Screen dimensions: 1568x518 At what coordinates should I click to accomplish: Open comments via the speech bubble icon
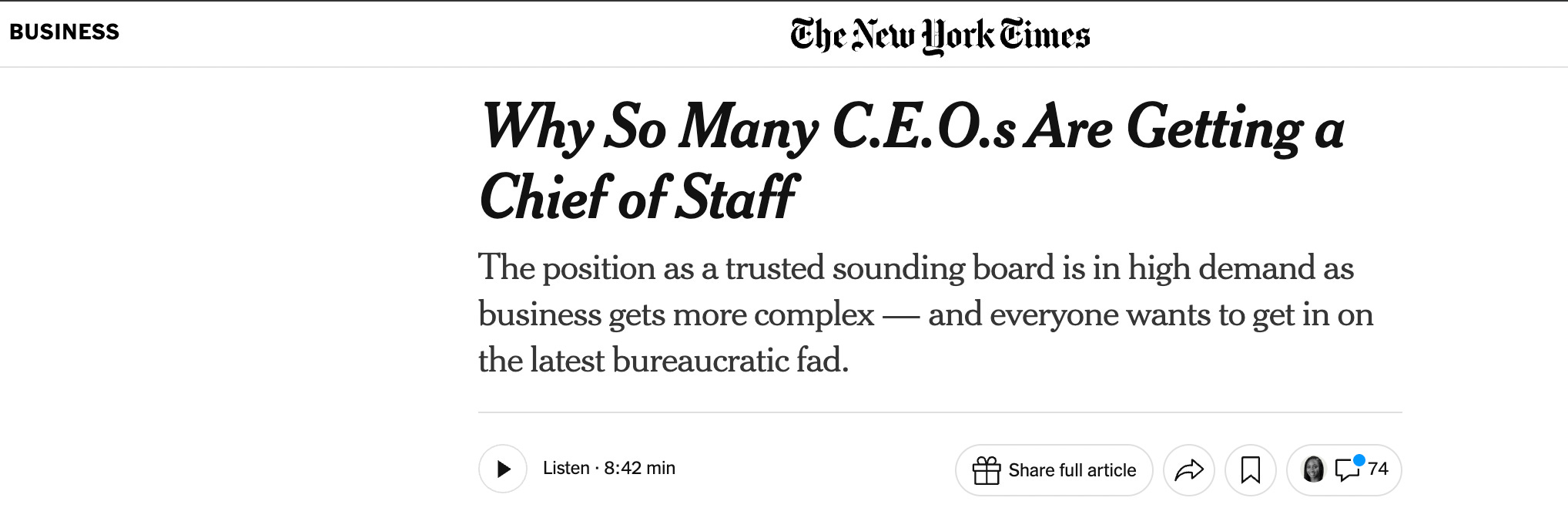pos(1346,469)
